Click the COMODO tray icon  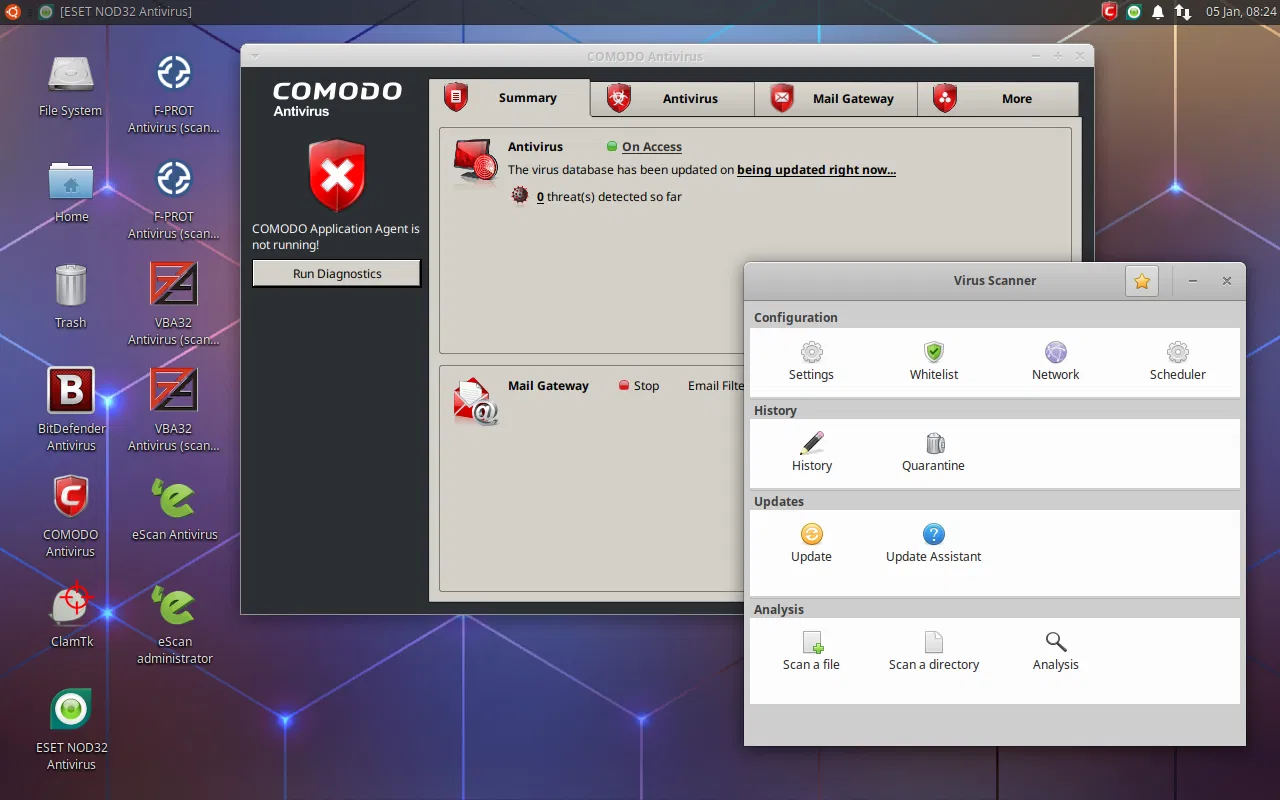click(1109, 12)
